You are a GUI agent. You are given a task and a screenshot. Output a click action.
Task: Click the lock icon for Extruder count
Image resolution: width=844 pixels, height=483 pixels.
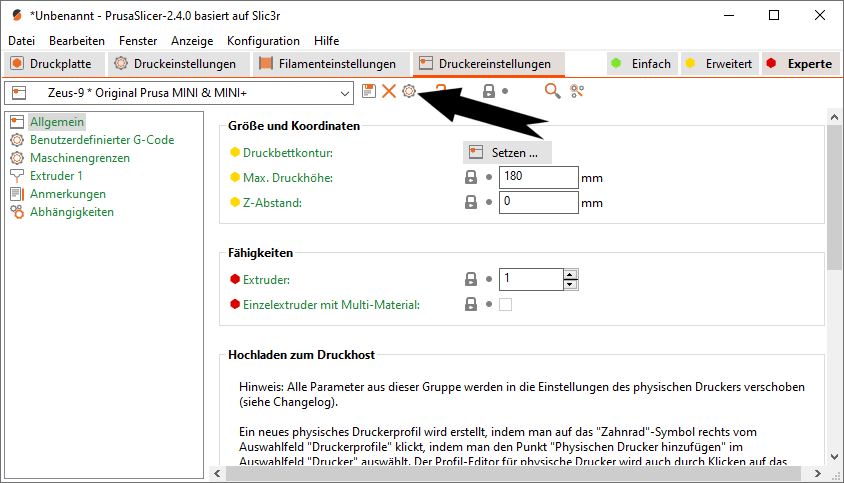click(471, 279)
